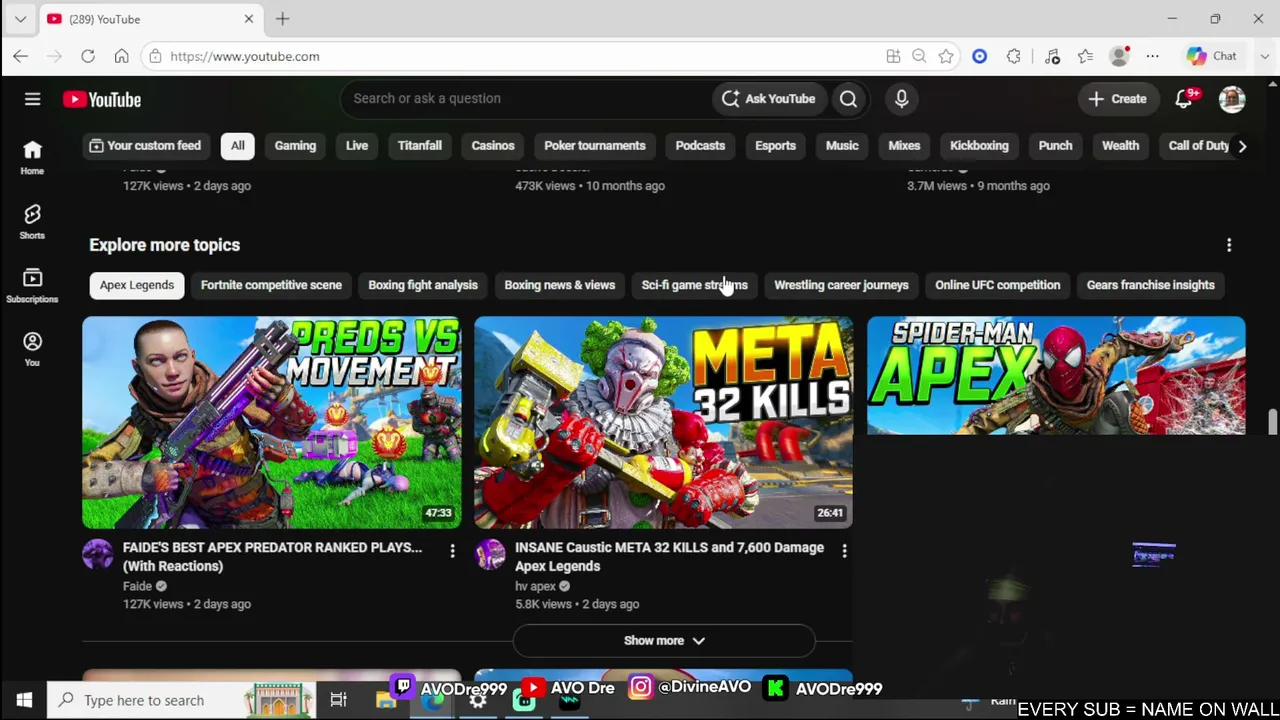Open the browser Settings and more menu
Viewport: 1280px width, 720px height.
tap(1152, 56)
